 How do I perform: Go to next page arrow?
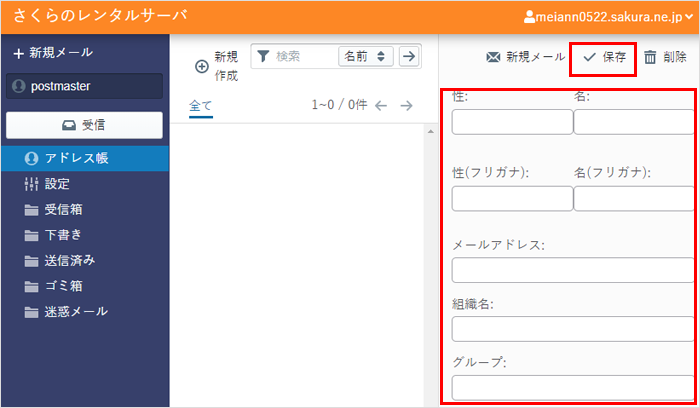click(406, 106)
